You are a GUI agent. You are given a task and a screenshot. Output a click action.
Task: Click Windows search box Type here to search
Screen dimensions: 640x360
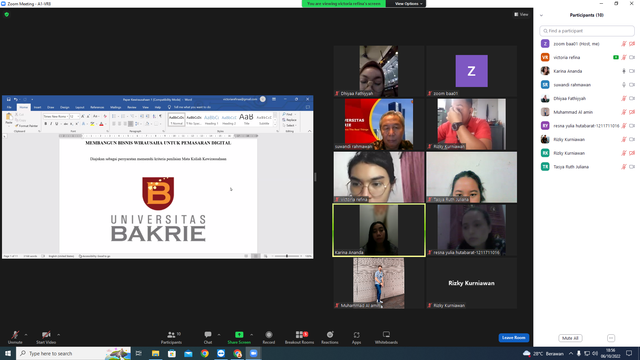(x=73, y=353)
